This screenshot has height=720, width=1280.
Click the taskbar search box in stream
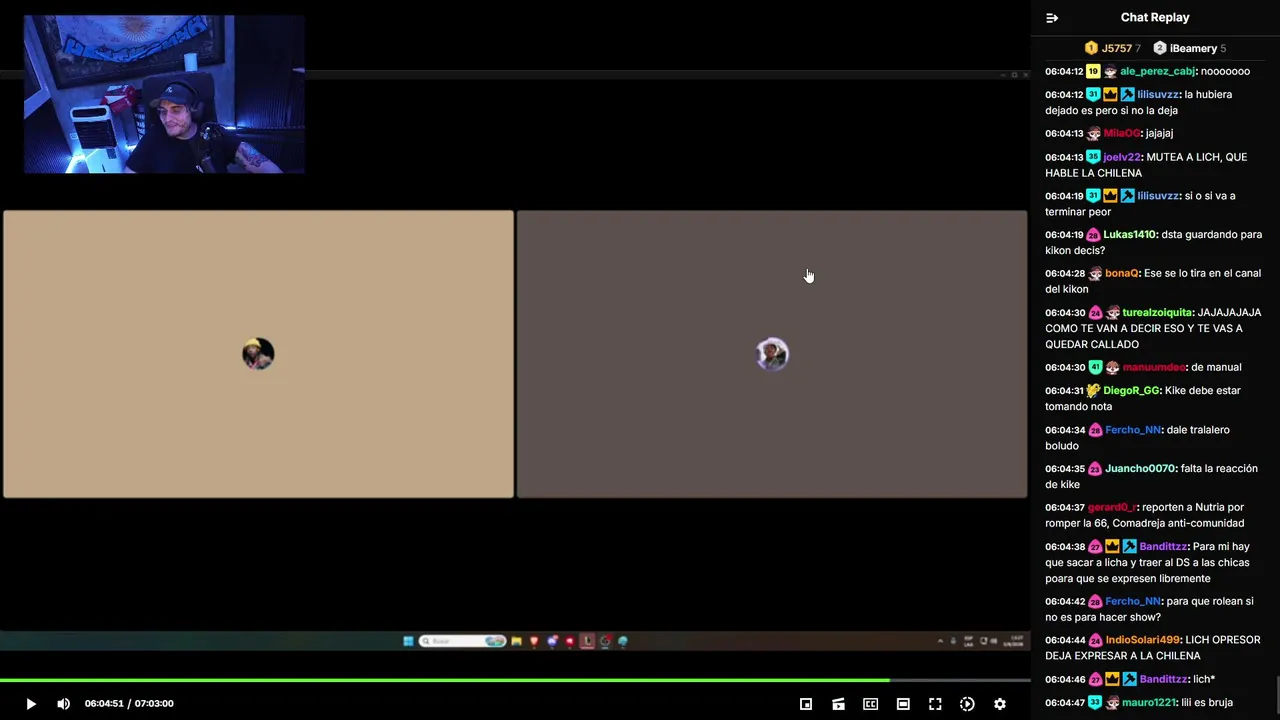[462, 641]
